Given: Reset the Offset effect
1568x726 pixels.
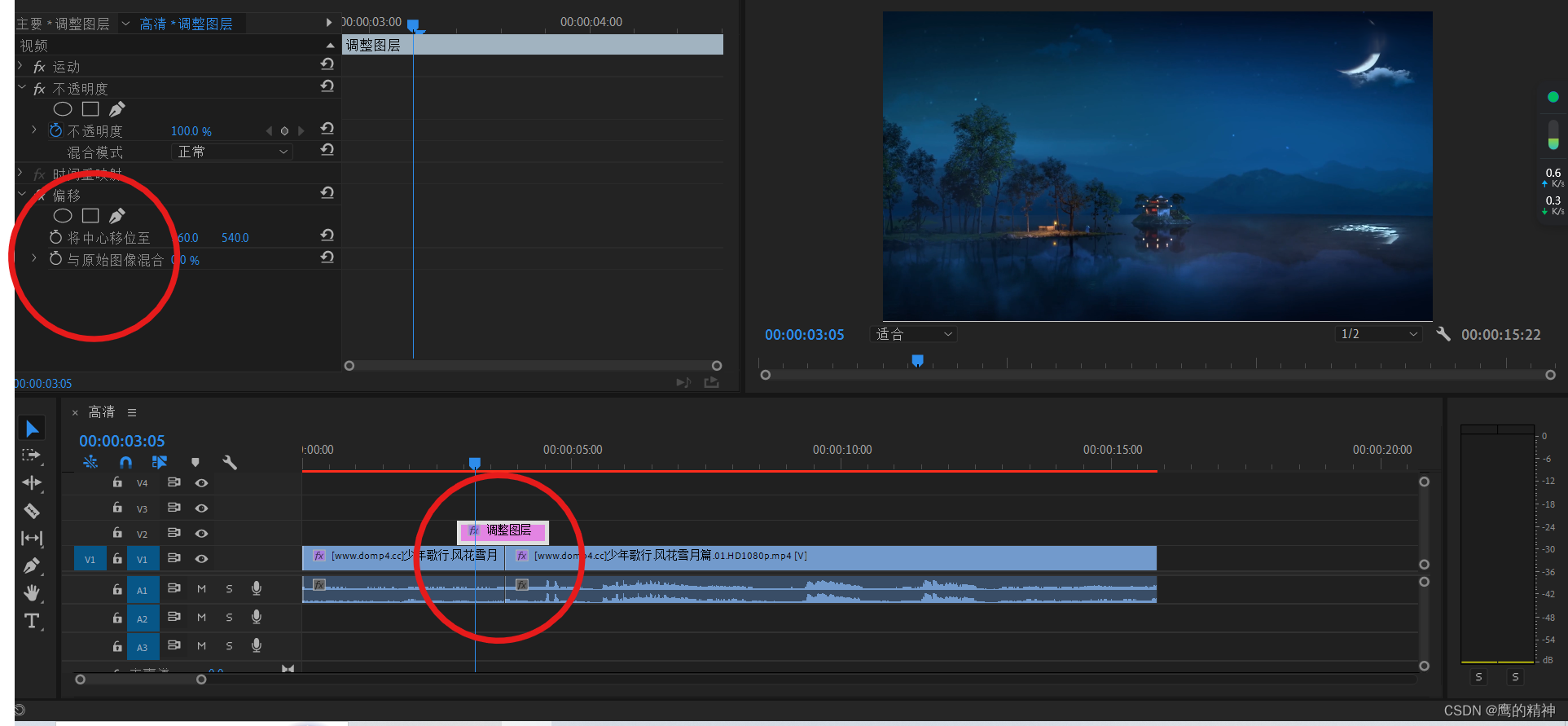Looking at the screenshot, I should click(327, 193).
